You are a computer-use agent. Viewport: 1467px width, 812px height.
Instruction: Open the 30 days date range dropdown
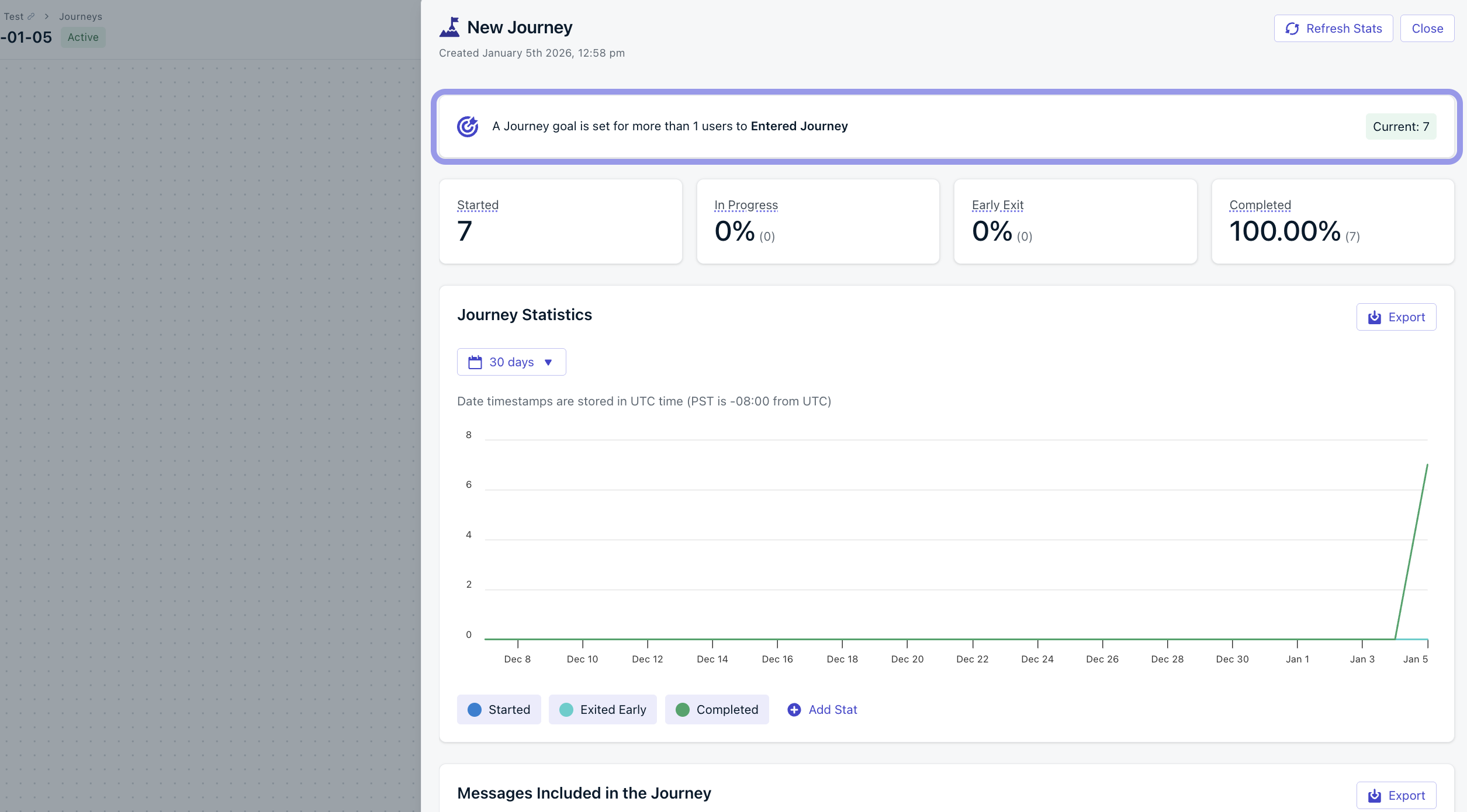click(x=511, y=362)
